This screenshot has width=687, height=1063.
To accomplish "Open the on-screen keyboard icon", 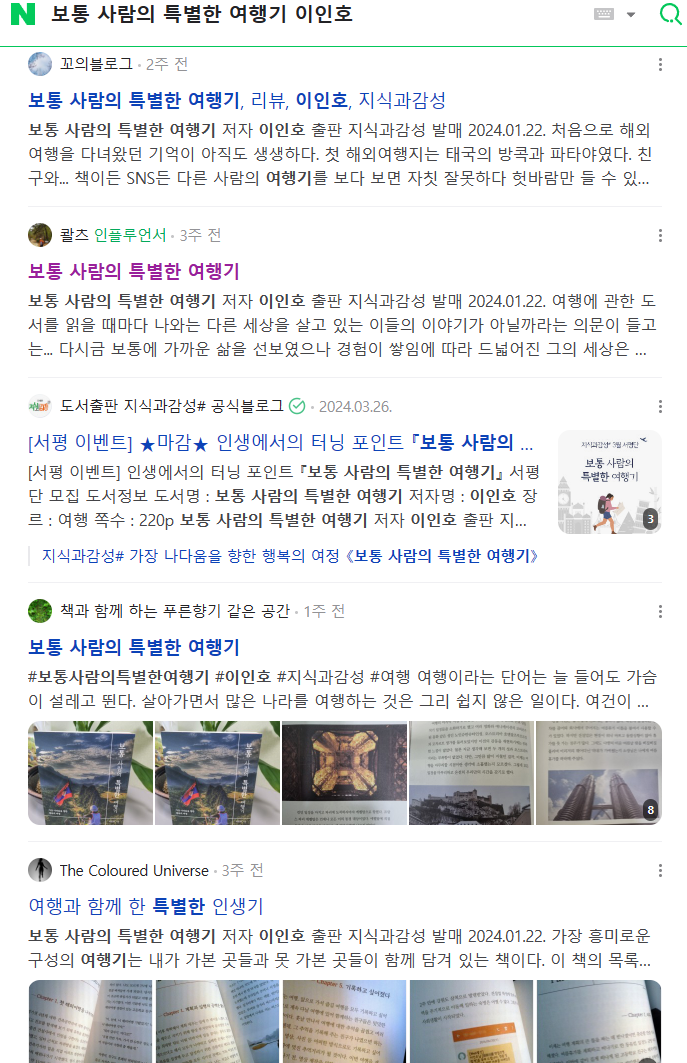I will tap(604, 14).
